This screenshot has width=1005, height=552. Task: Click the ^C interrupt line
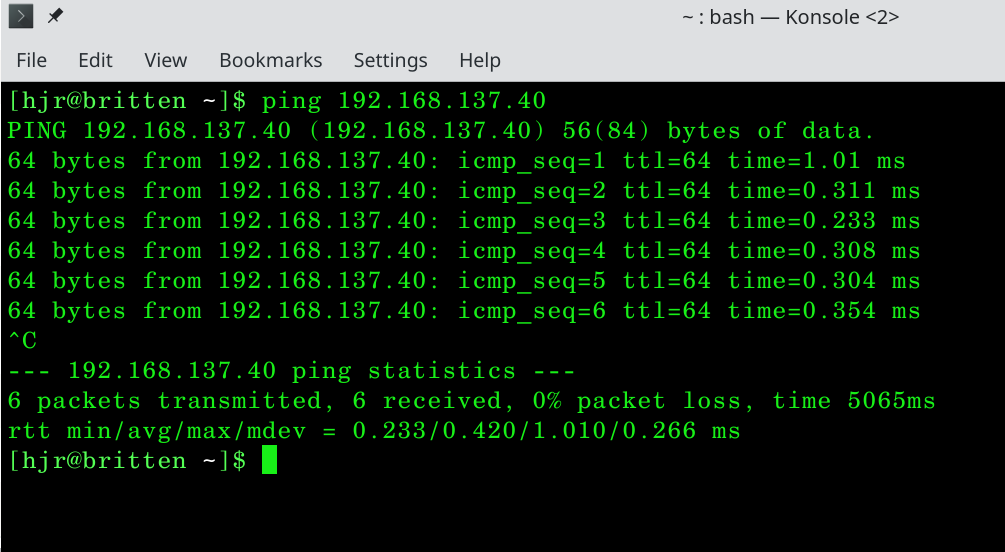[x=22, y=341]
